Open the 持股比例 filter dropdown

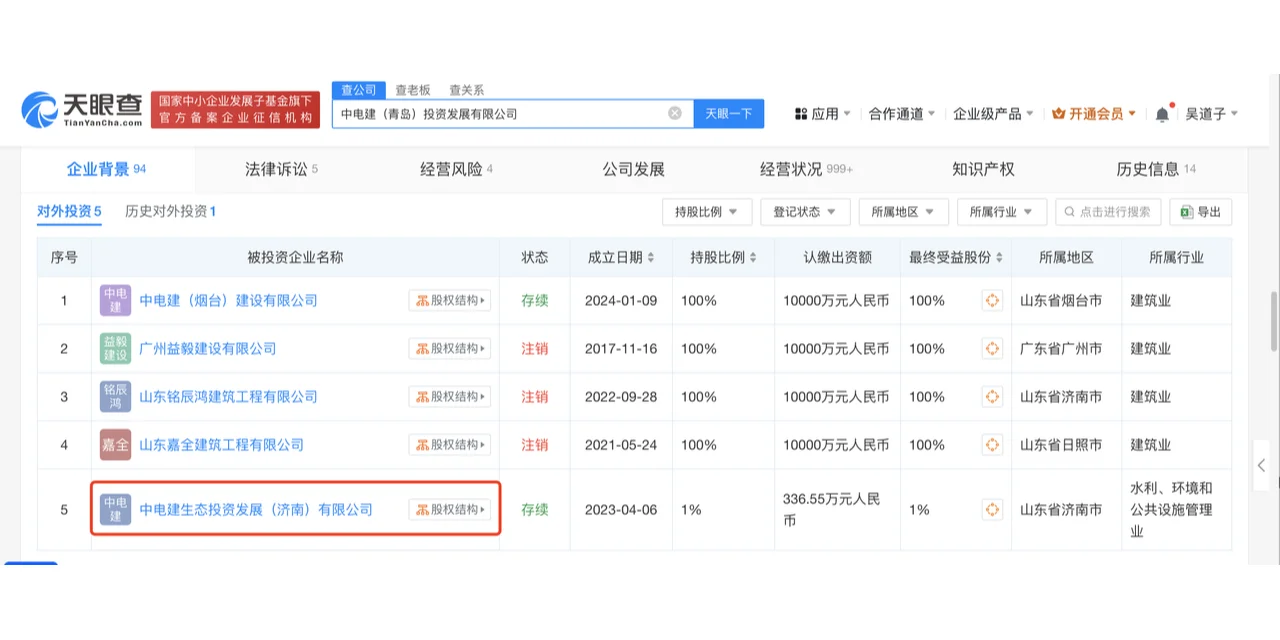click(x=706, y=212)
